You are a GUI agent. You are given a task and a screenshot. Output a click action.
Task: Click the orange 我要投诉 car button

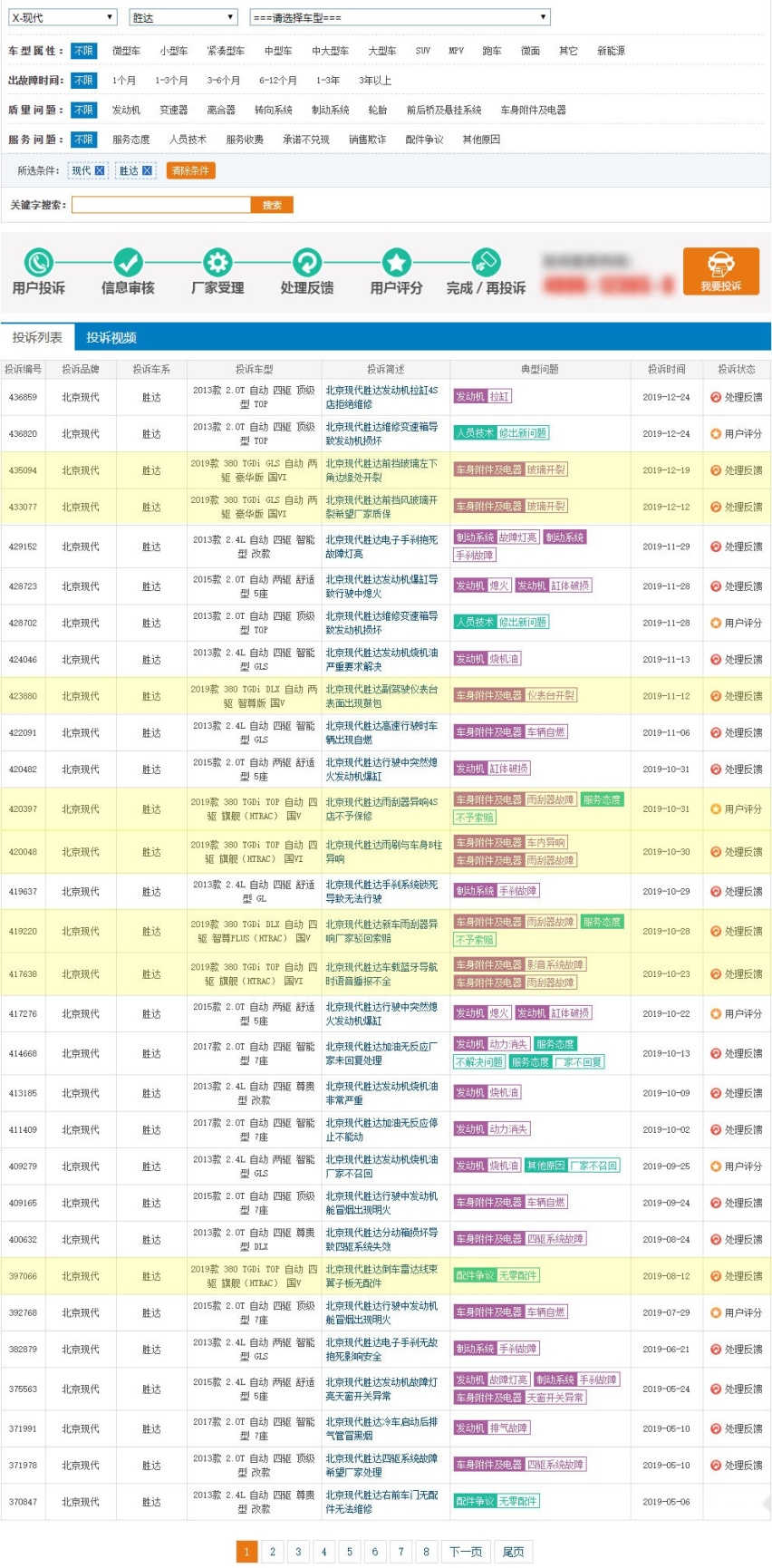721,271
